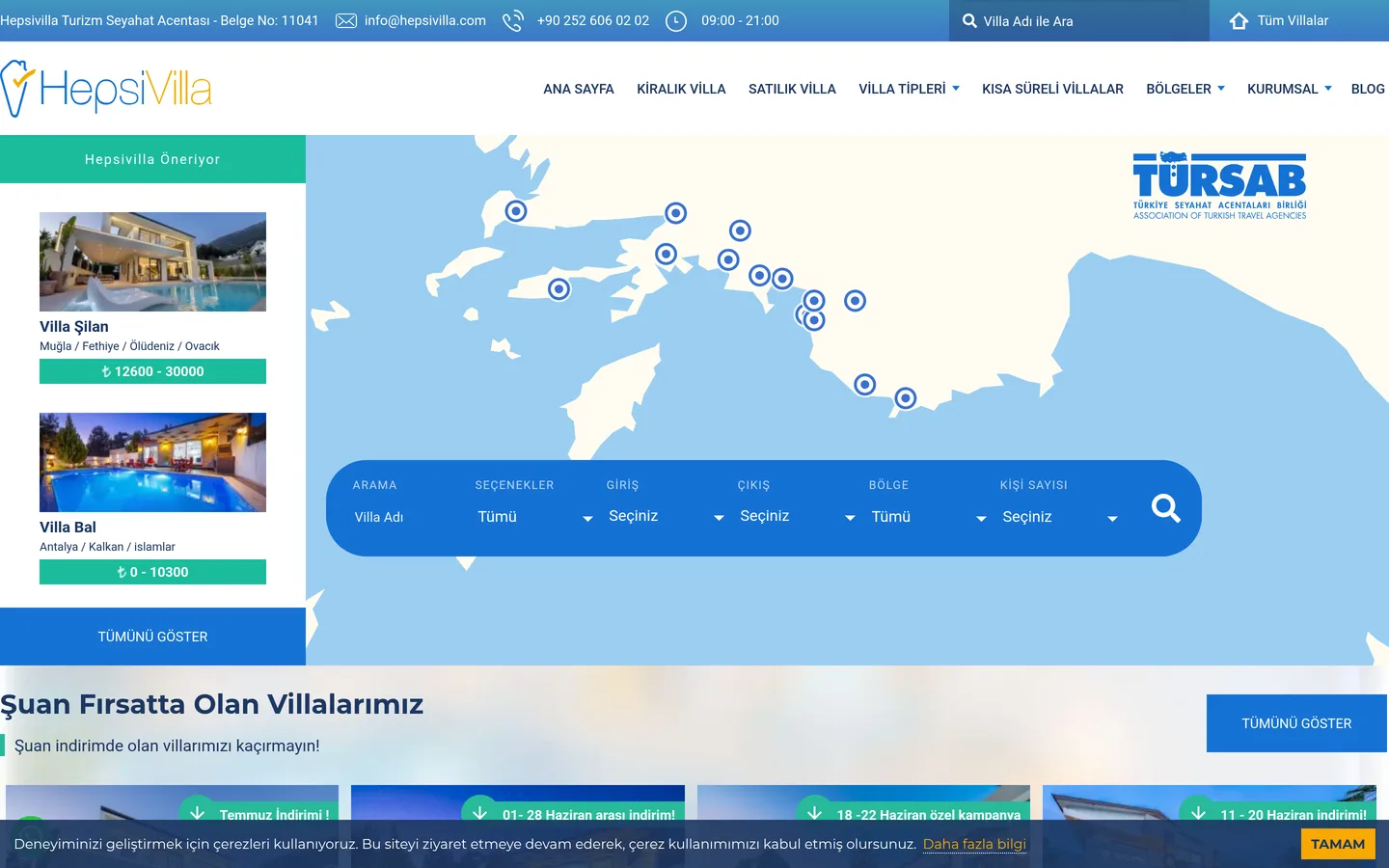Click the info@hepsivilla.com email link
This screenshot has width=1389, height=868.
click(x=425, y=20)
